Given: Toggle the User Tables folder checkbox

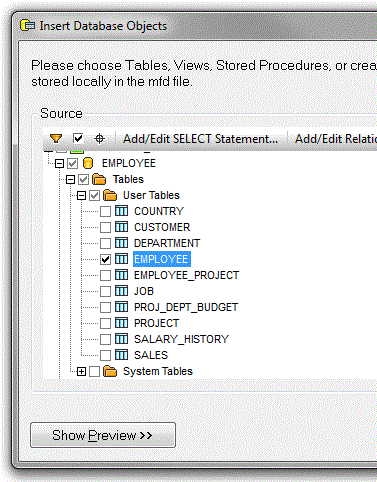Looking at the screenshot, I should [x=94, y=196].
